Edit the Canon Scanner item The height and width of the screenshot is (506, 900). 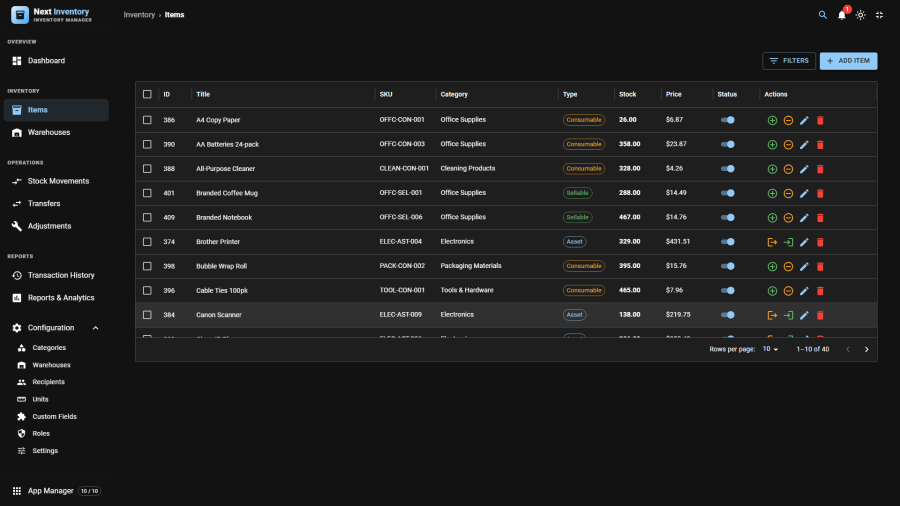coord(804,316)
